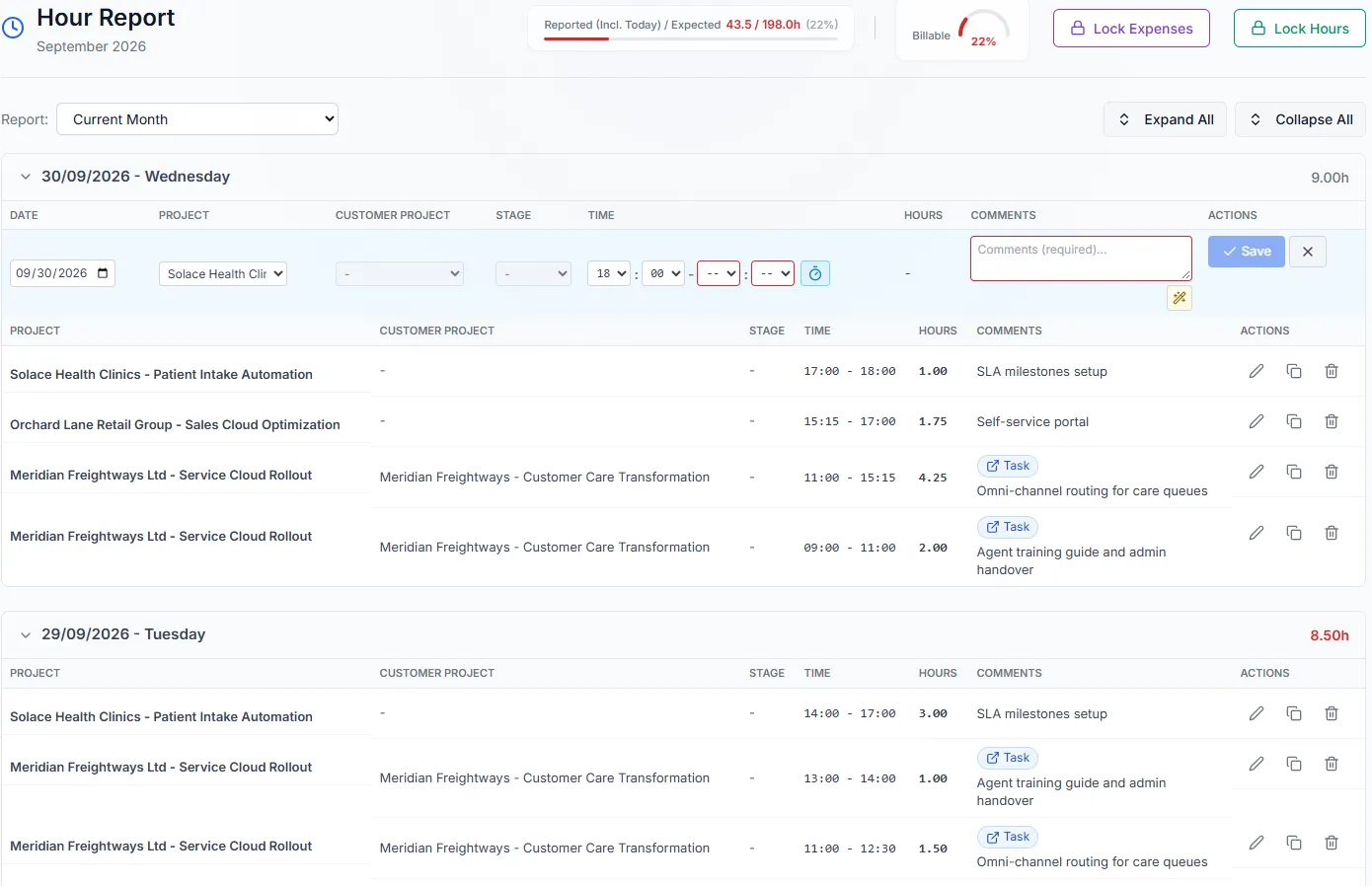The height and width of the screenshot is (886, 1372).
Task: Click Expand All
Action: point(1166,119)
